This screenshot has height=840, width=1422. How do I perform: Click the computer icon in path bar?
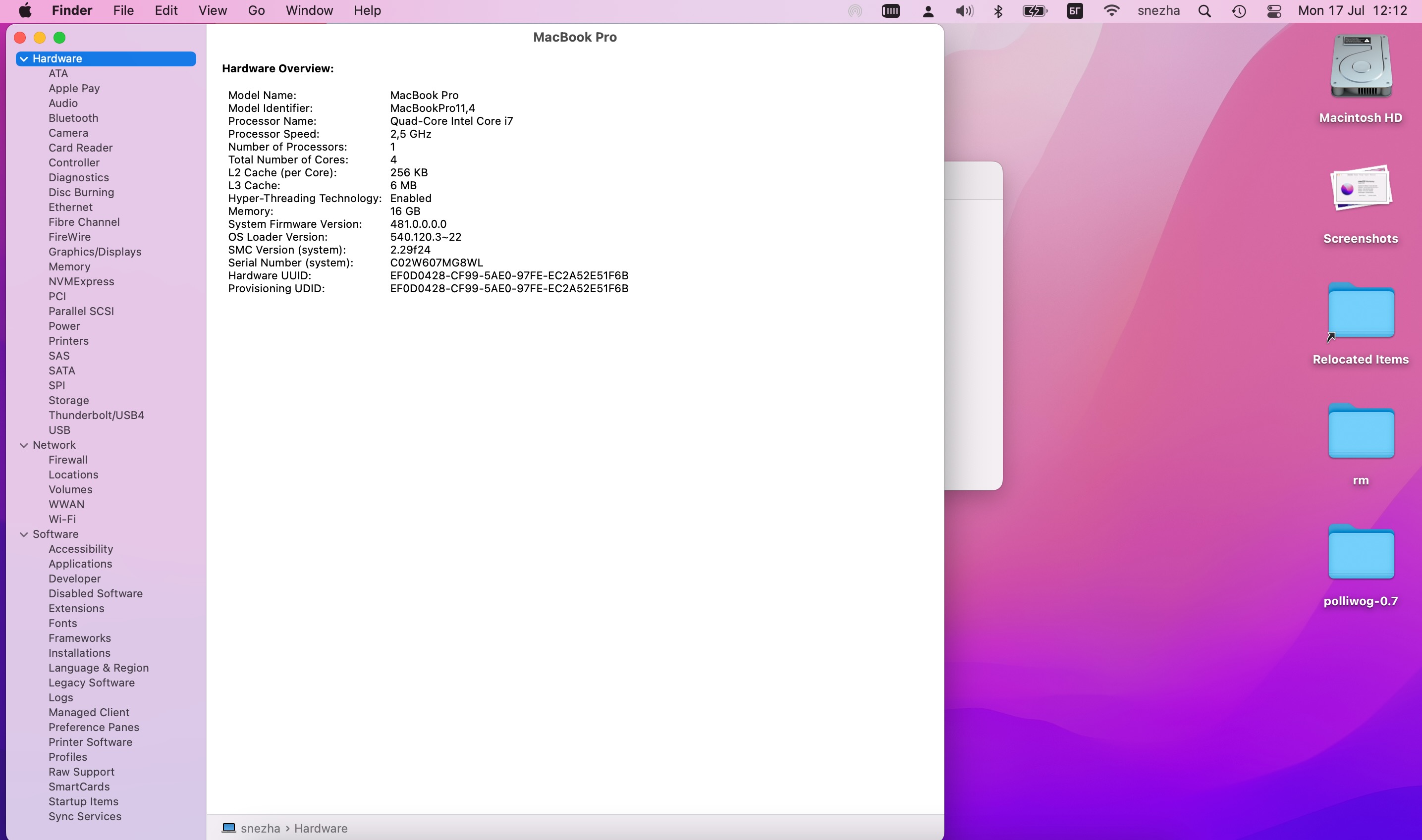(229, 828)
